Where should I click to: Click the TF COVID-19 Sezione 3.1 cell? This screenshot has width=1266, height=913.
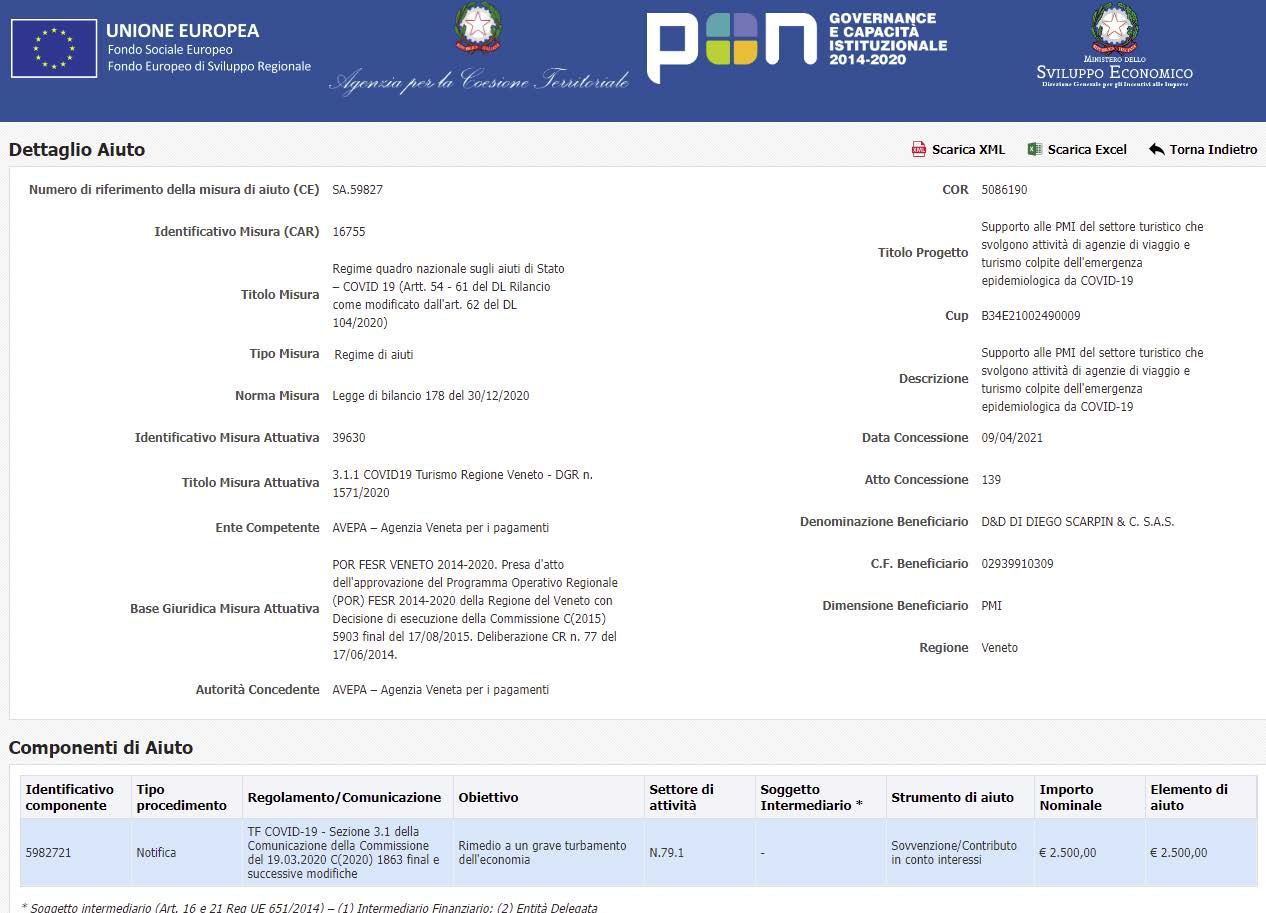click(x=348, y=853)
